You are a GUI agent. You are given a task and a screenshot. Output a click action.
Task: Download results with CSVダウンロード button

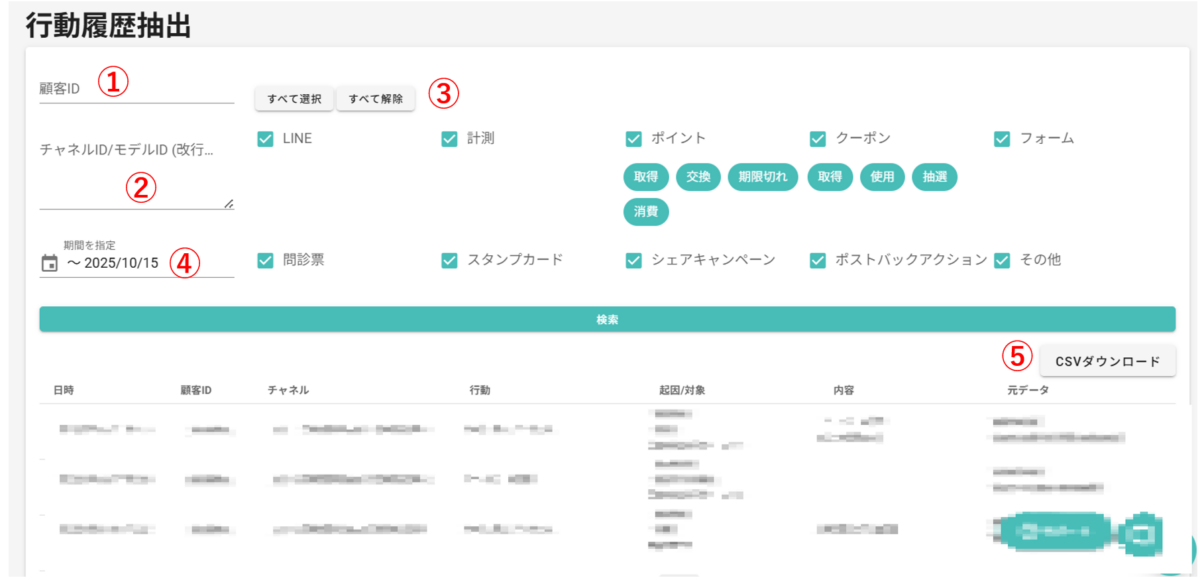point(1107,361)
